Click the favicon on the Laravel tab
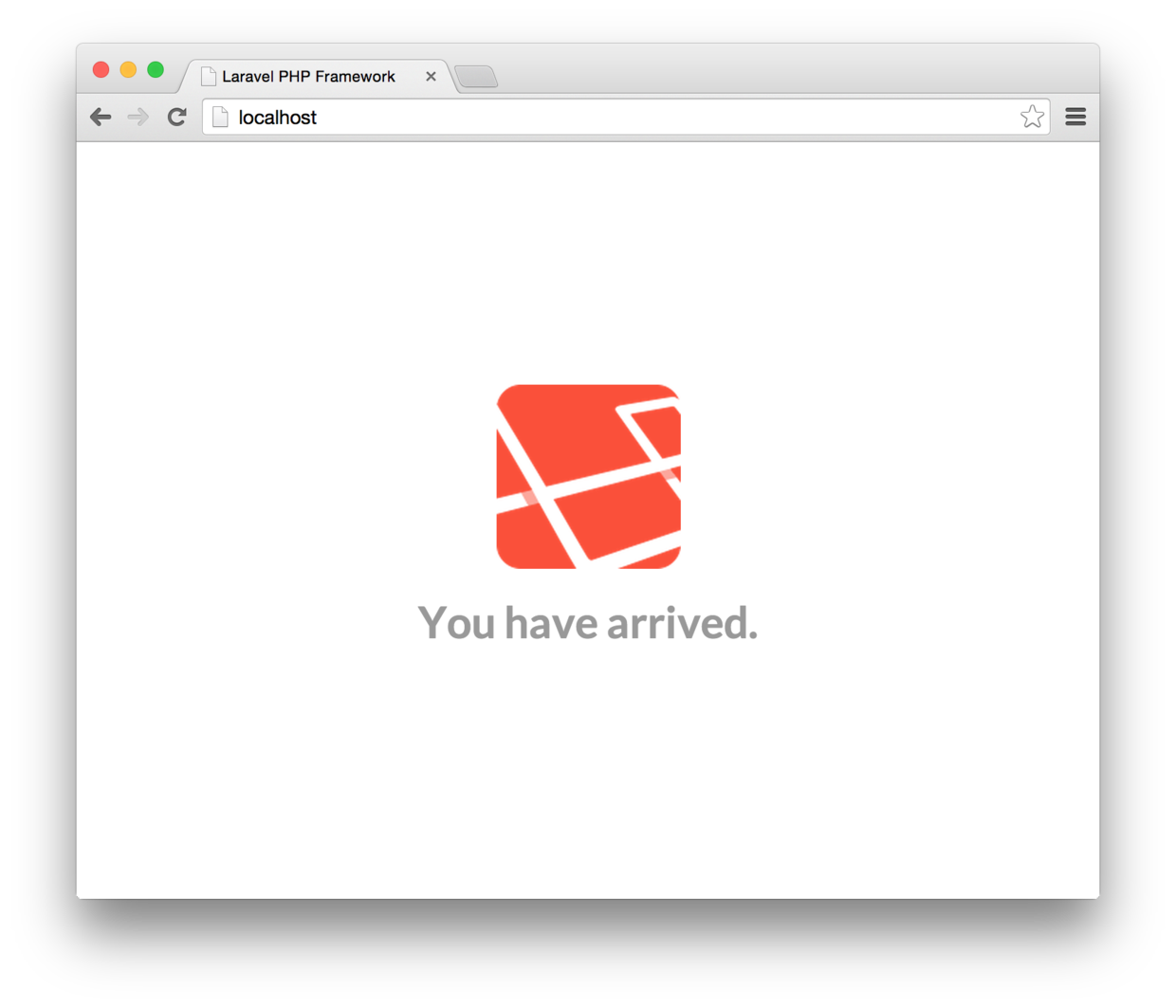 point(209,77)
